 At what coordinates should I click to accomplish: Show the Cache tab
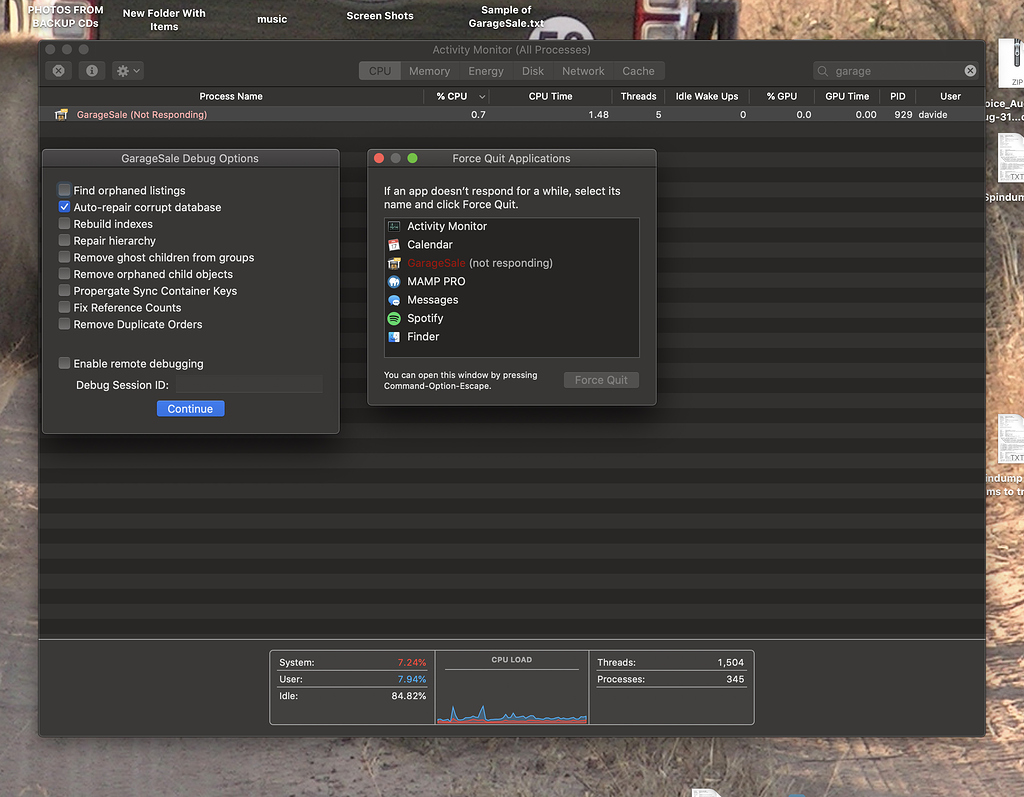(x=638, y=71)
